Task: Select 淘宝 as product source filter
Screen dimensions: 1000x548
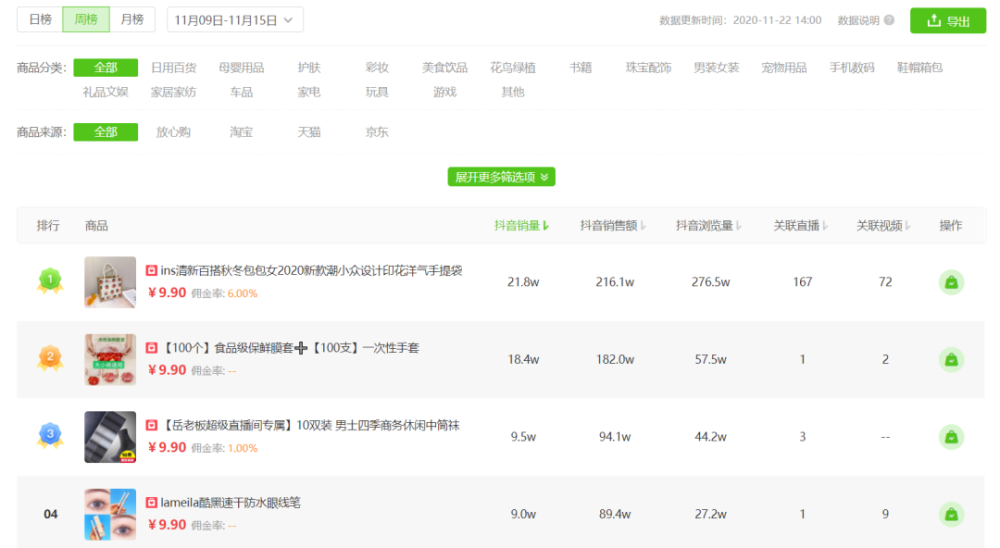Action: tap(241, 132)
